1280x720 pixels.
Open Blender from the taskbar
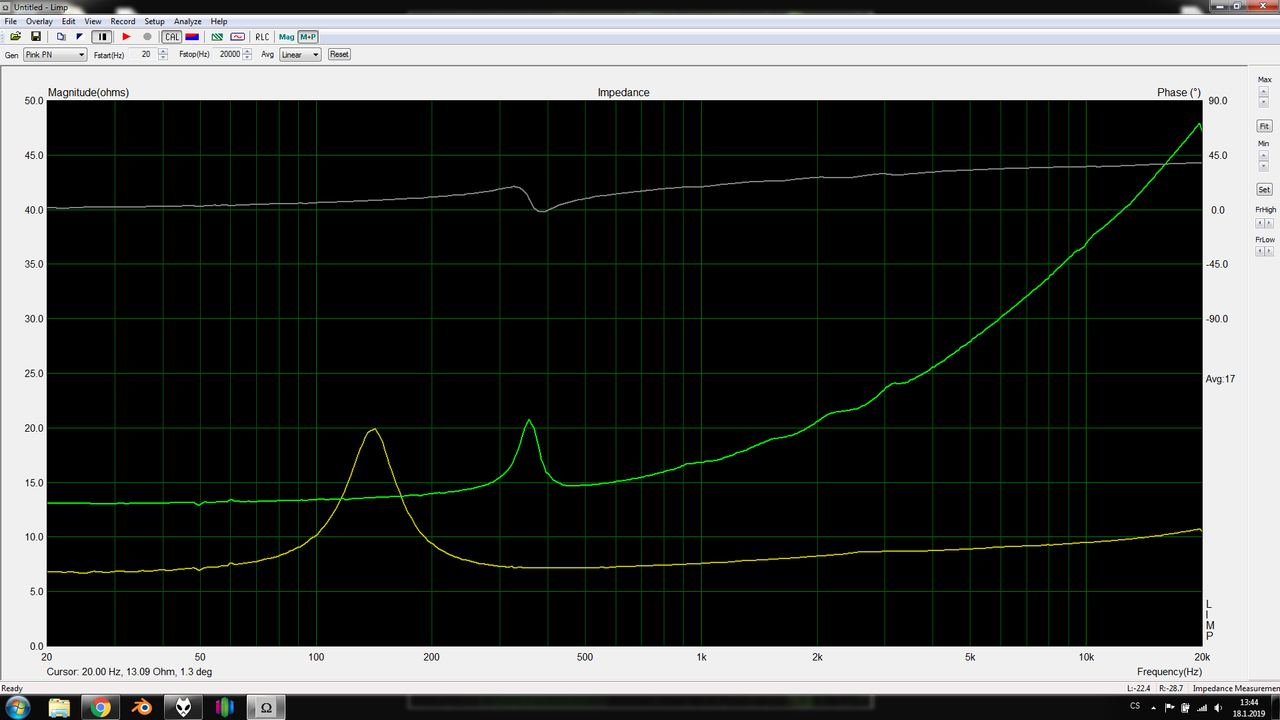pos(142,707)
